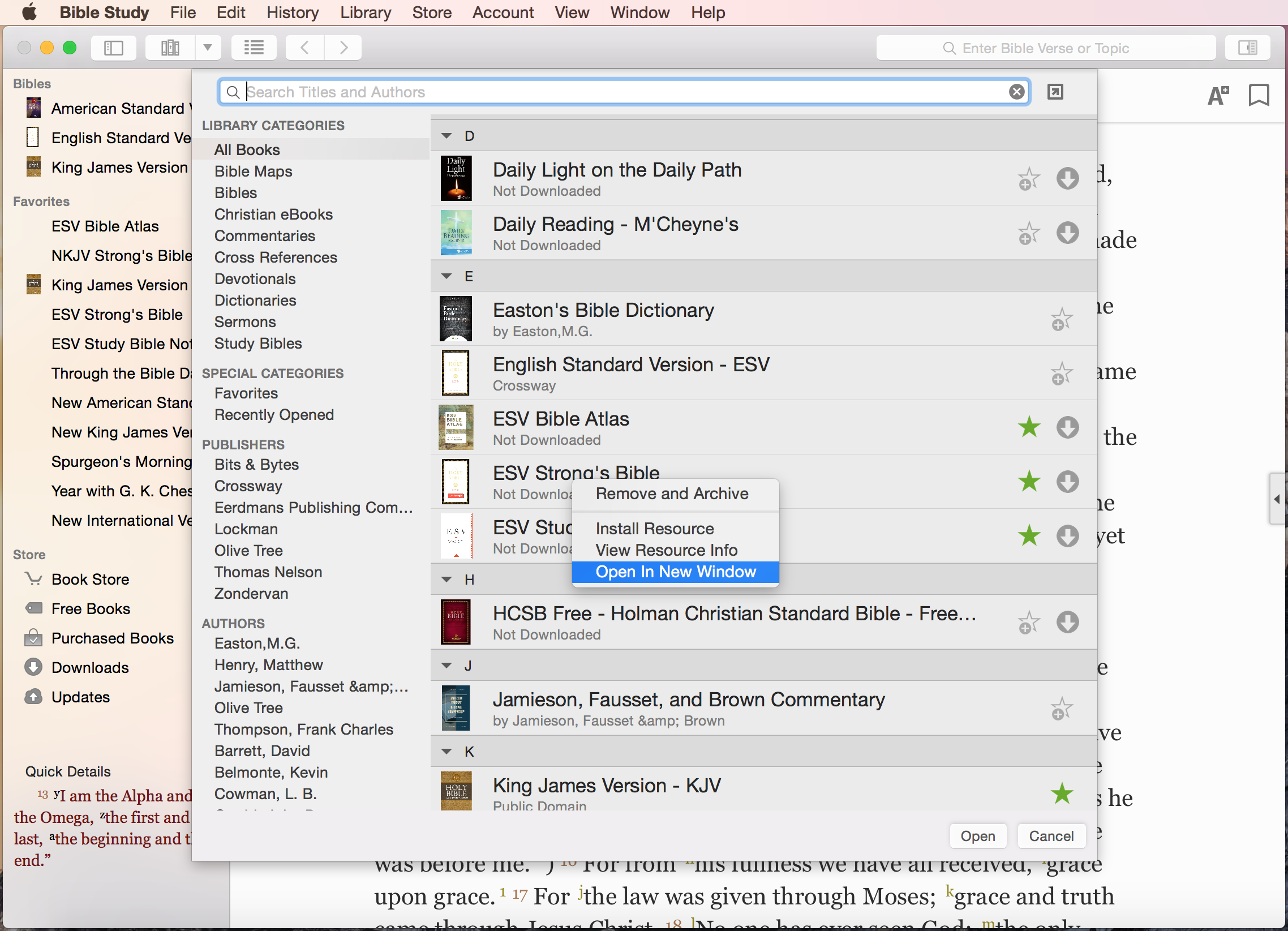
Task: Select Open In New Window context menu item
Action: [676, 572]
